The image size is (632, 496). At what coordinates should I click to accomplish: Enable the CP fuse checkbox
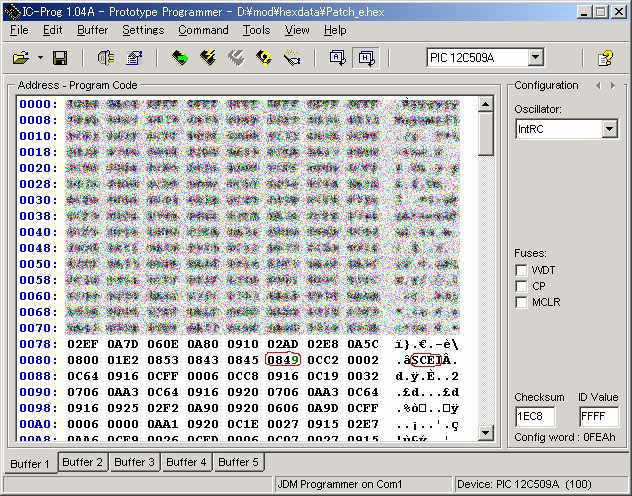click(521, 286)
